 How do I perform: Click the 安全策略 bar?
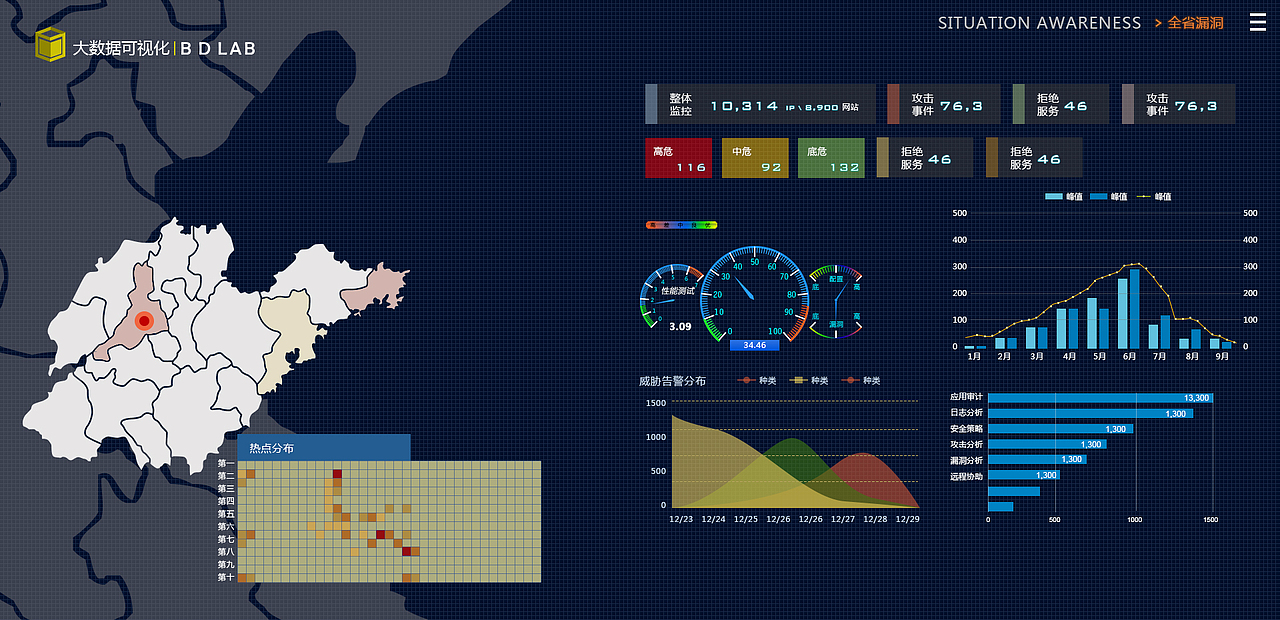point(1060,429)
